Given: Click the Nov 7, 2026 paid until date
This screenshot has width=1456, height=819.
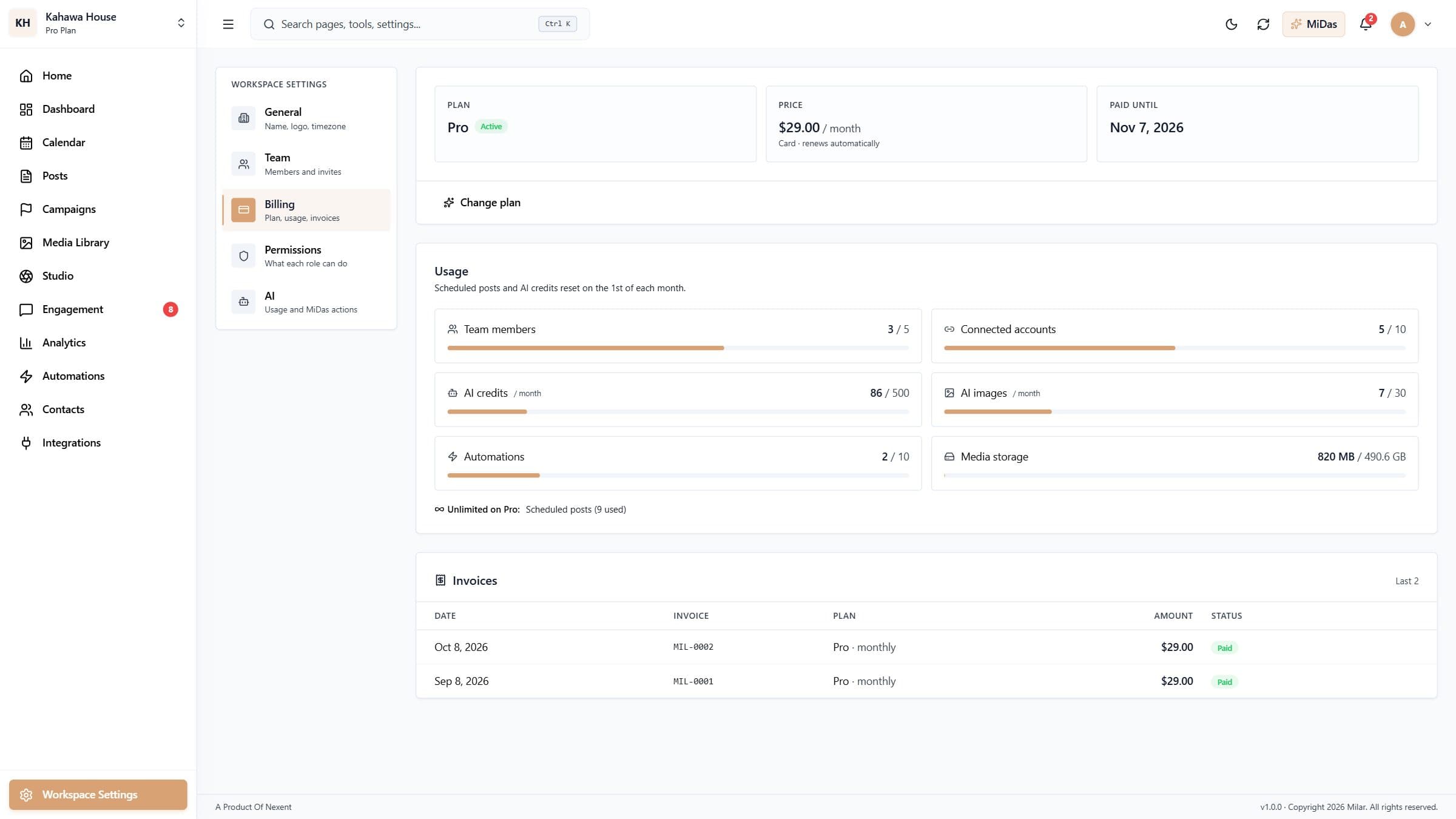Looking at the screenshot, I should [1146, 127].
